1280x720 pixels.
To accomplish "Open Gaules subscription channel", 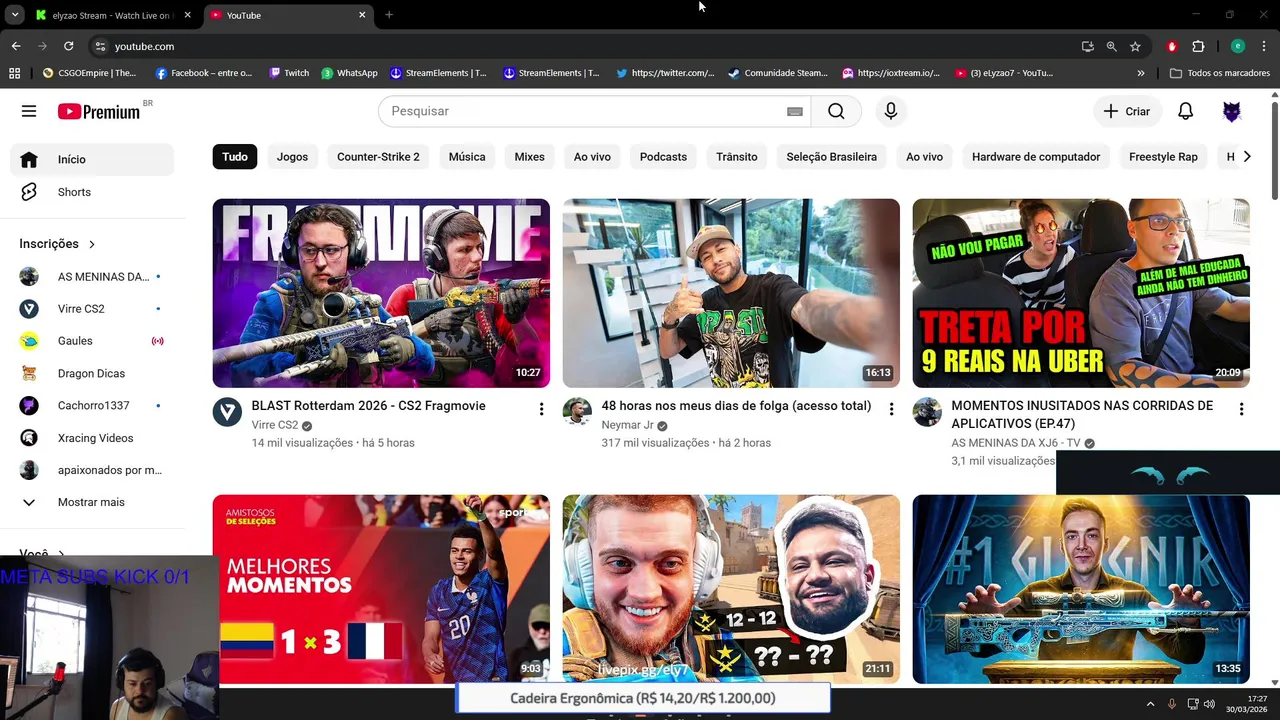I will 92,341.
